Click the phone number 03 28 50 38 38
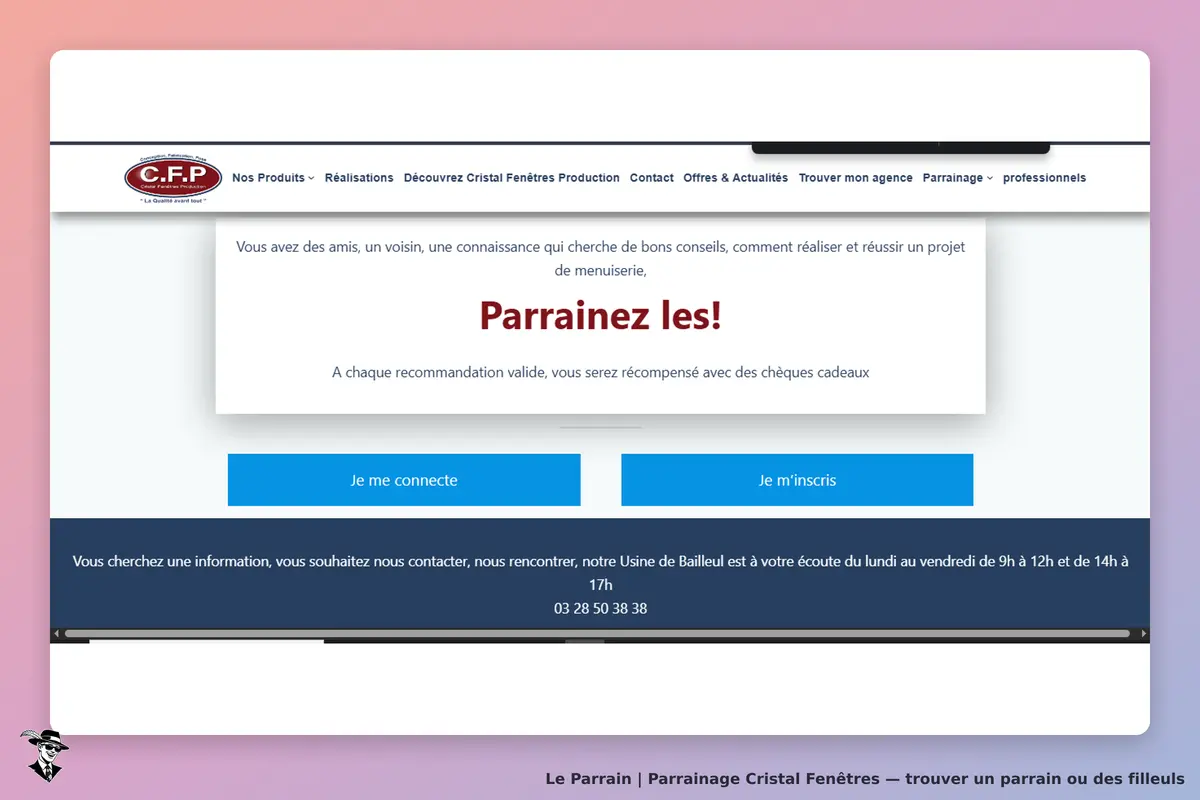The height and width of the screenshot is (800, 1200). (x=600, y=608)
